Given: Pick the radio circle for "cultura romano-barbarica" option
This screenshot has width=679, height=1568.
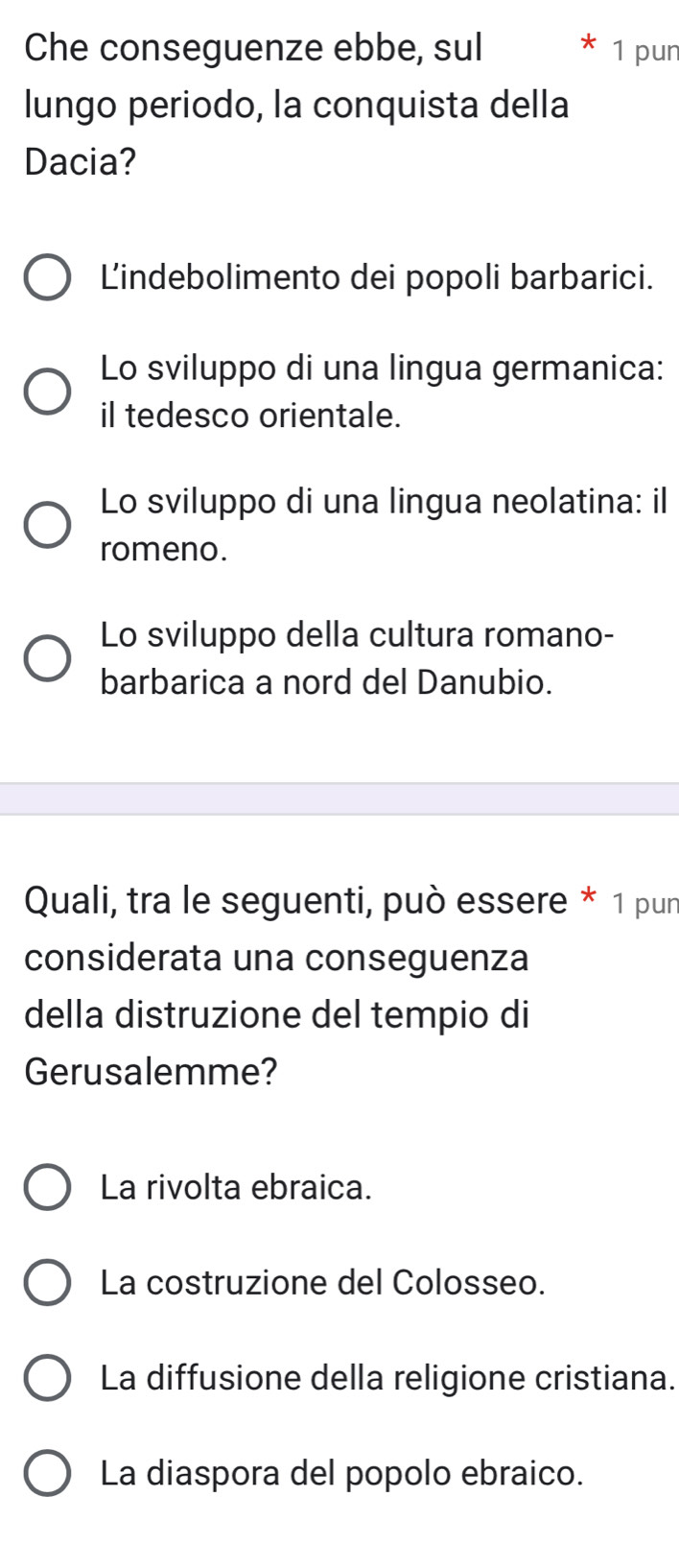Looking at the screenshot, I should (x=47, y=658).
